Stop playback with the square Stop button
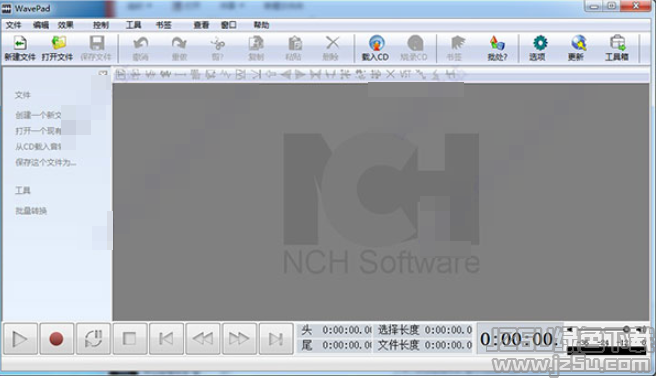 (x=130, y=339)
